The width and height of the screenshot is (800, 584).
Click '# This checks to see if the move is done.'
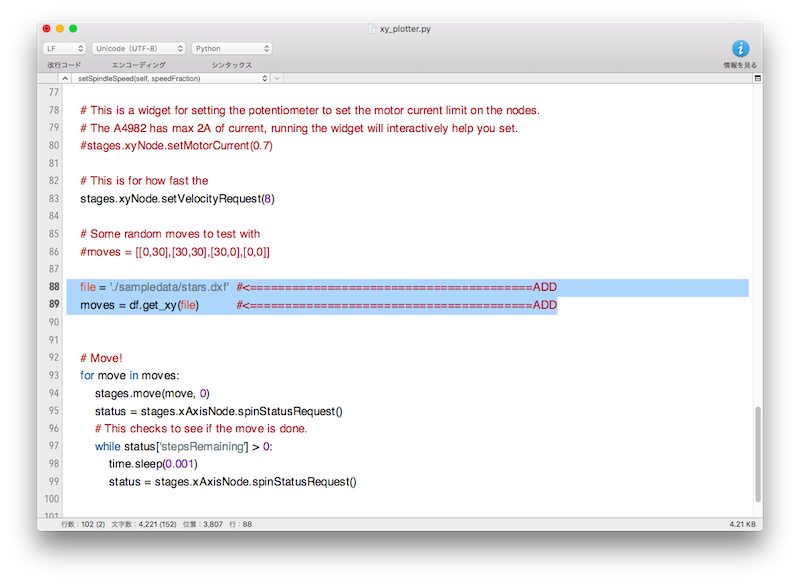201,429
